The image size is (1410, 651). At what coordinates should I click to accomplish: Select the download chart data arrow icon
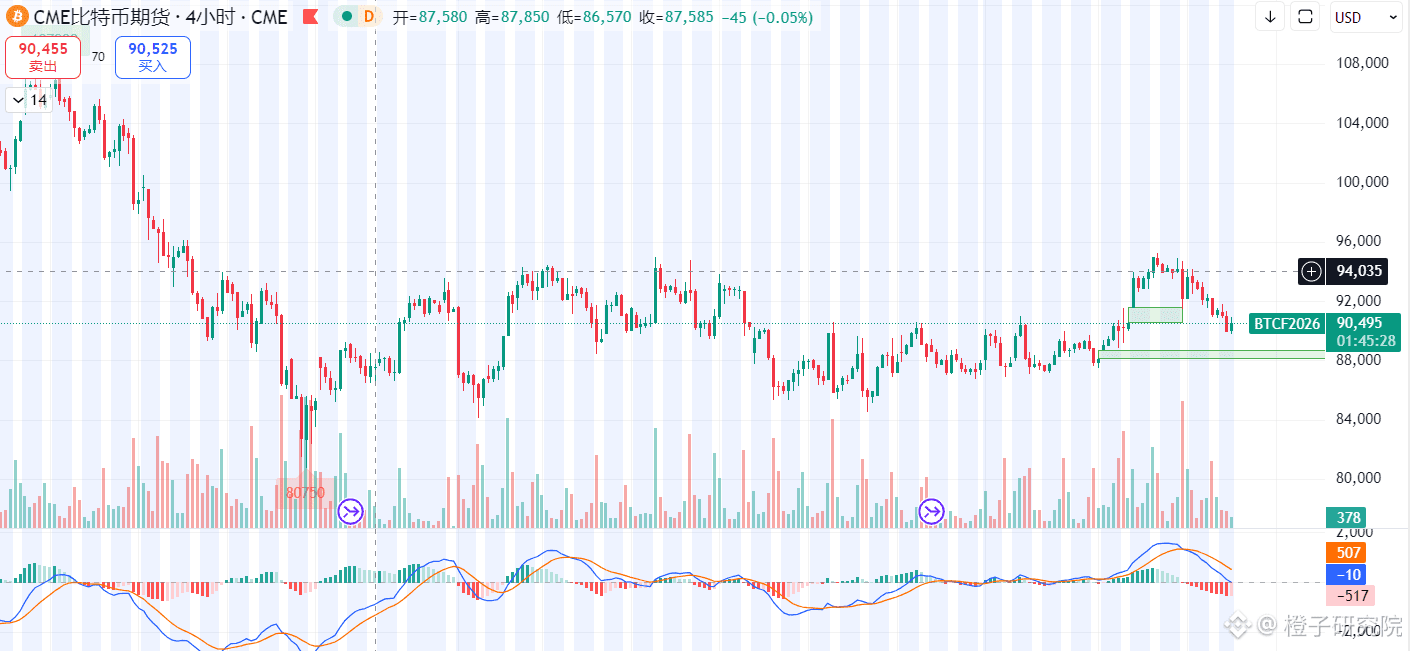[1269, 16]
